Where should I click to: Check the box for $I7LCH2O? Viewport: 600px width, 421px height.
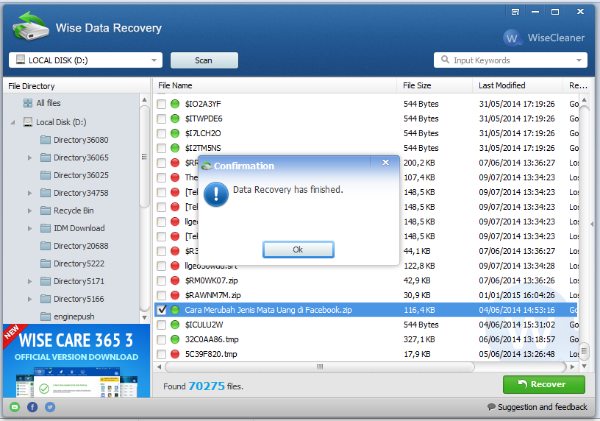tap(161, 133)
